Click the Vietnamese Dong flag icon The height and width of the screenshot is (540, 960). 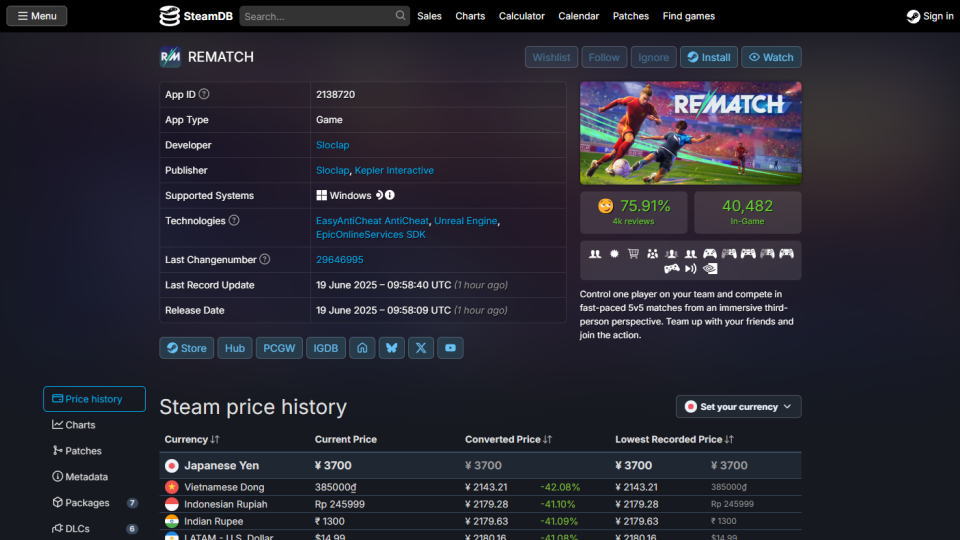coord(171,487)
